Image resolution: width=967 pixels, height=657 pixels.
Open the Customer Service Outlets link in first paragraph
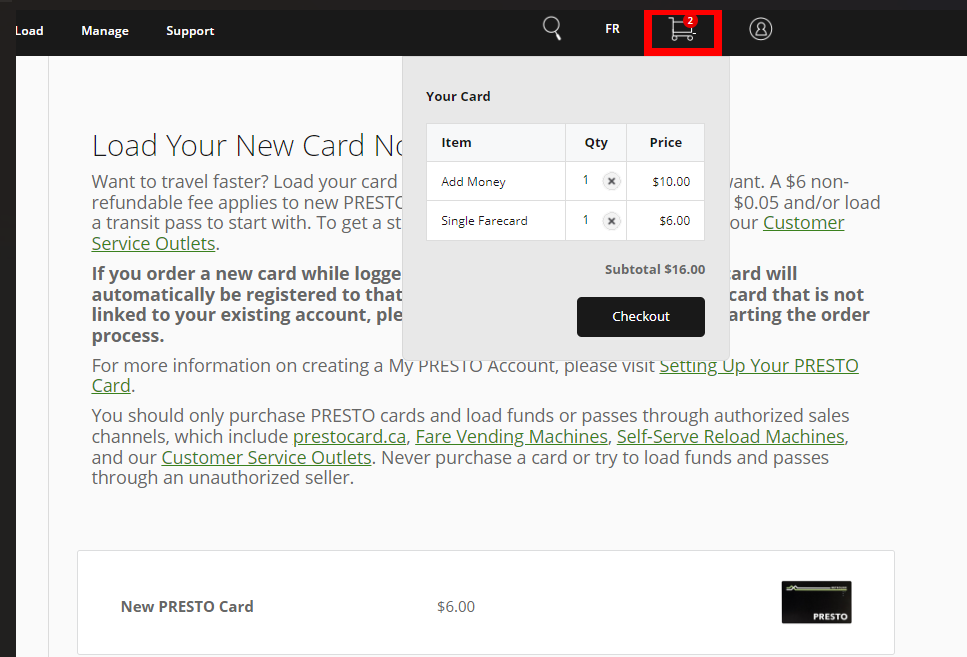click(x=804, y=223)
